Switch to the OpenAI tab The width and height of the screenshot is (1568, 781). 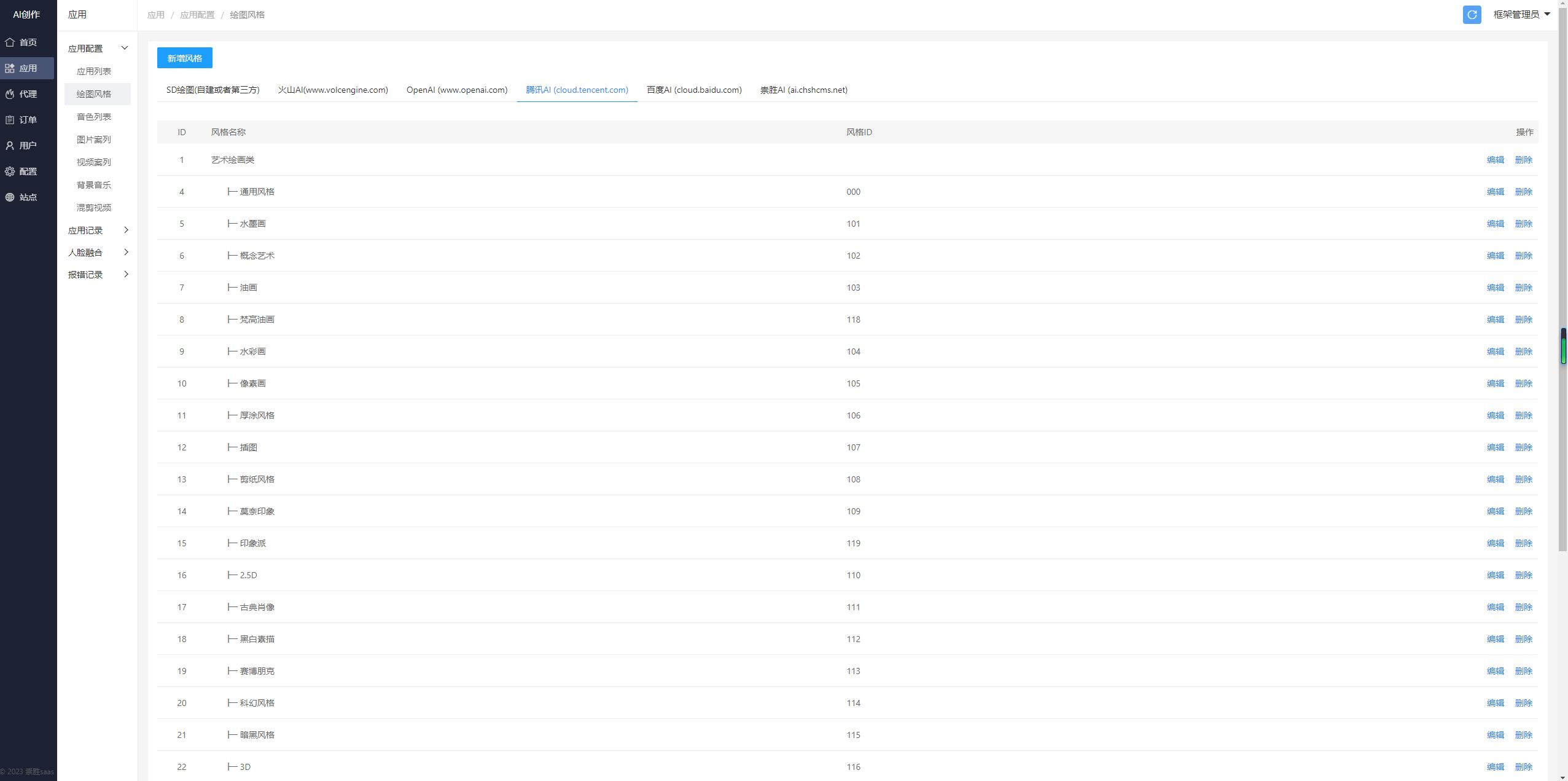(x=456, y=90)
